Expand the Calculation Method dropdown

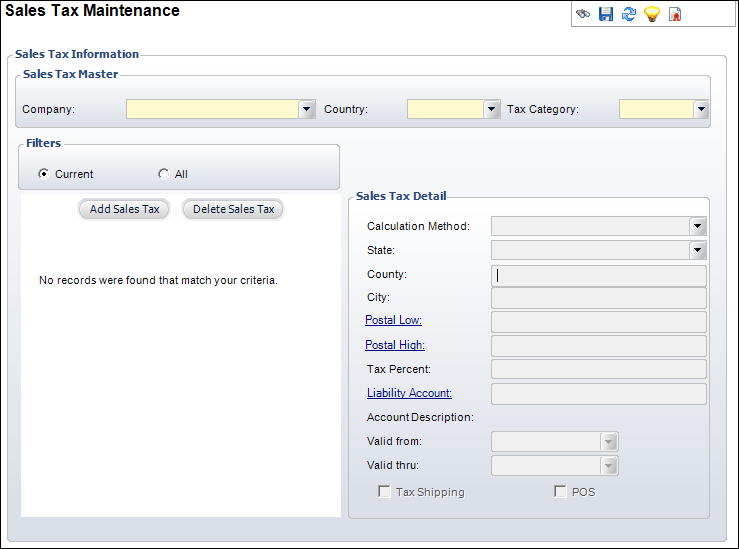tap(698, 226)
